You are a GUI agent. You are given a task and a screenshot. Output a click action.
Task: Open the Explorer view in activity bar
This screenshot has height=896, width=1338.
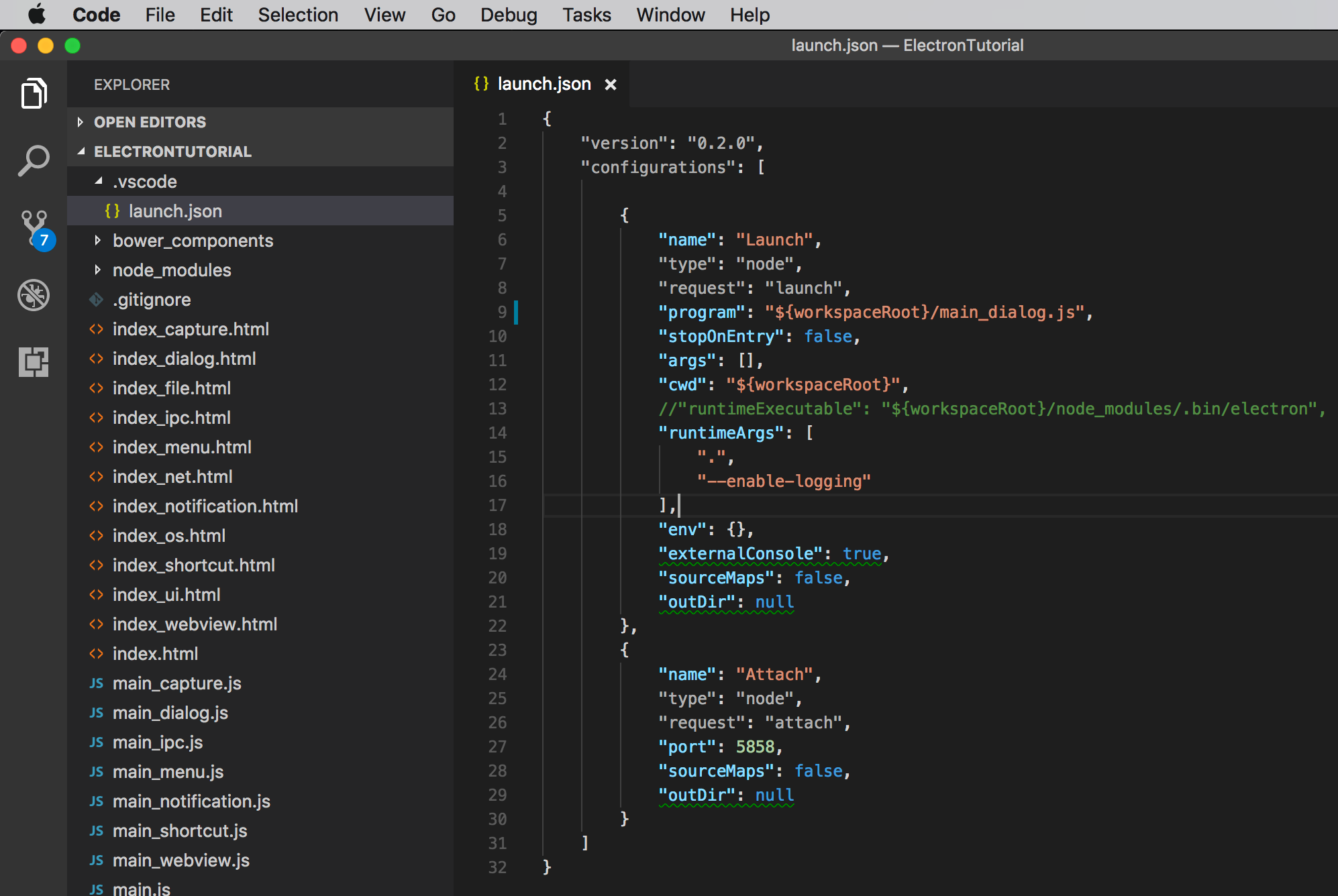tap(34, 93)
